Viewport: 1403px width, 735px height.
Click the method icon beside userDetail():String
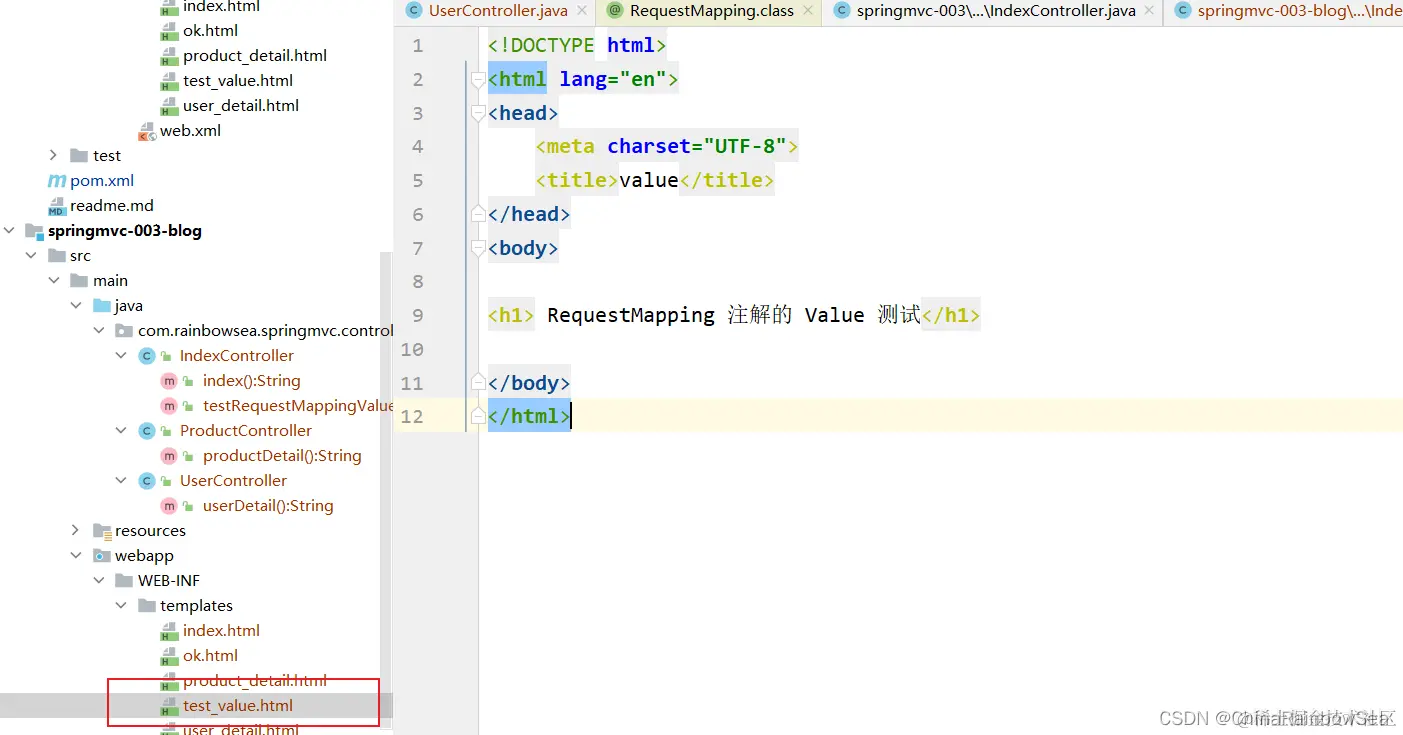coord(169,505)
